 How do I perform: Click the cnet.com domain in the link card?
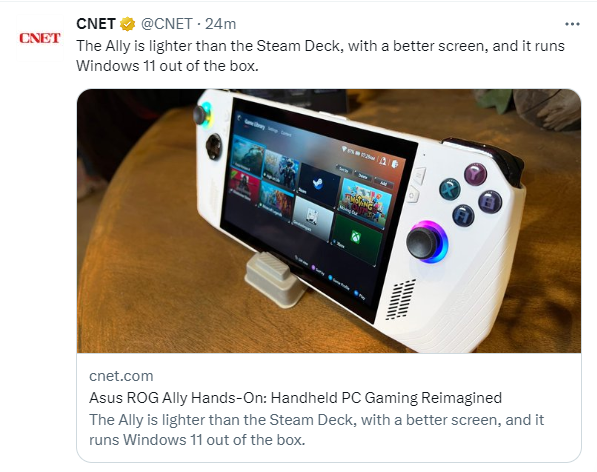(x=121, y=376)
